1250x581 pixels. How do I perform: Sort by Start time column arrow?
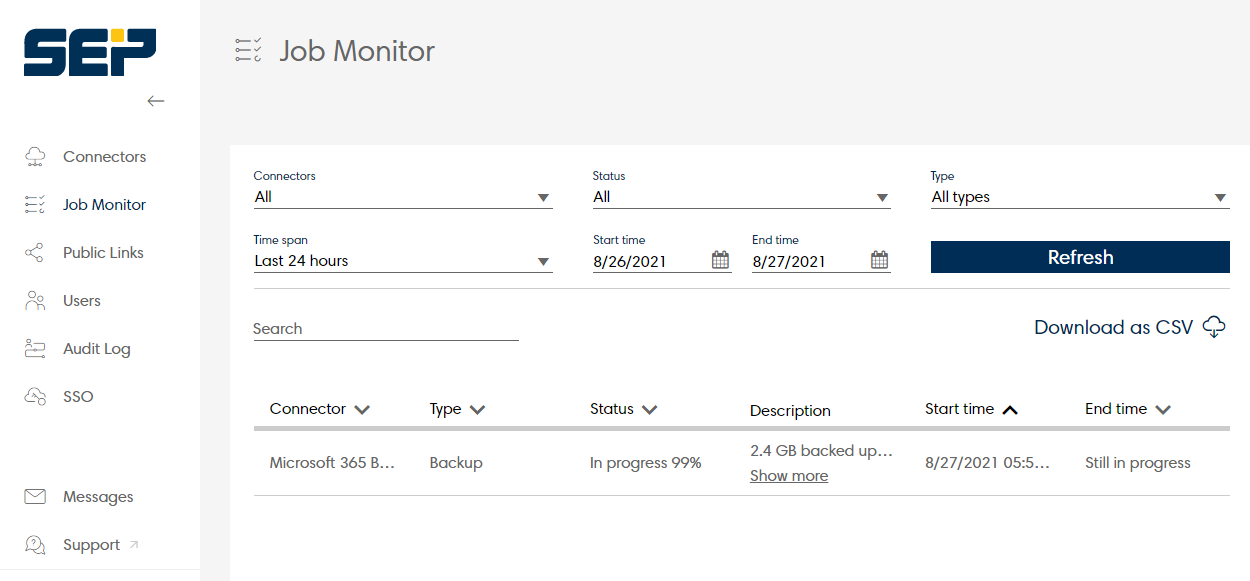pos(1010,409)
